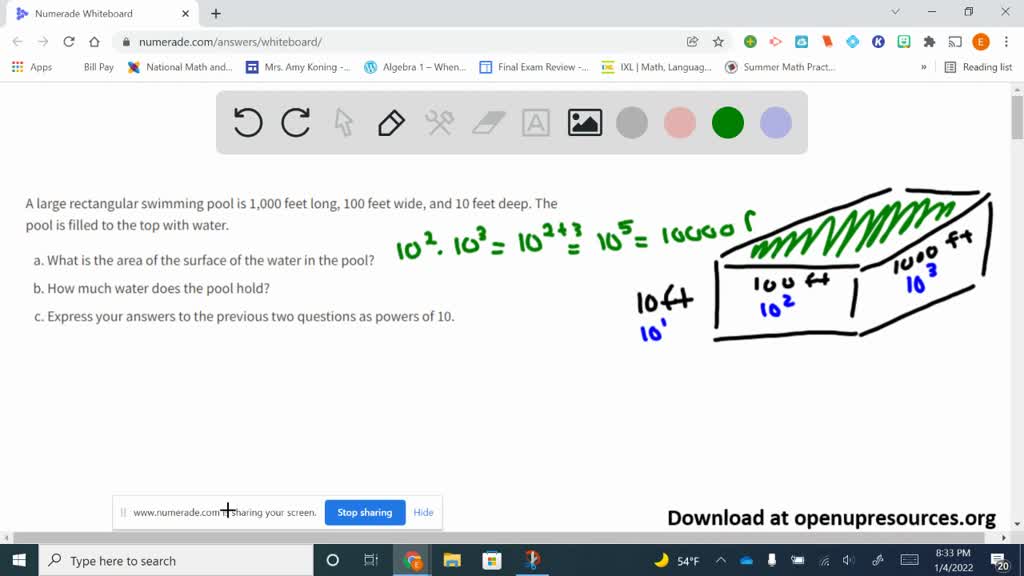The image size is (1024, 576).
Task: Go to browser home page
Action: coord(95,42)
